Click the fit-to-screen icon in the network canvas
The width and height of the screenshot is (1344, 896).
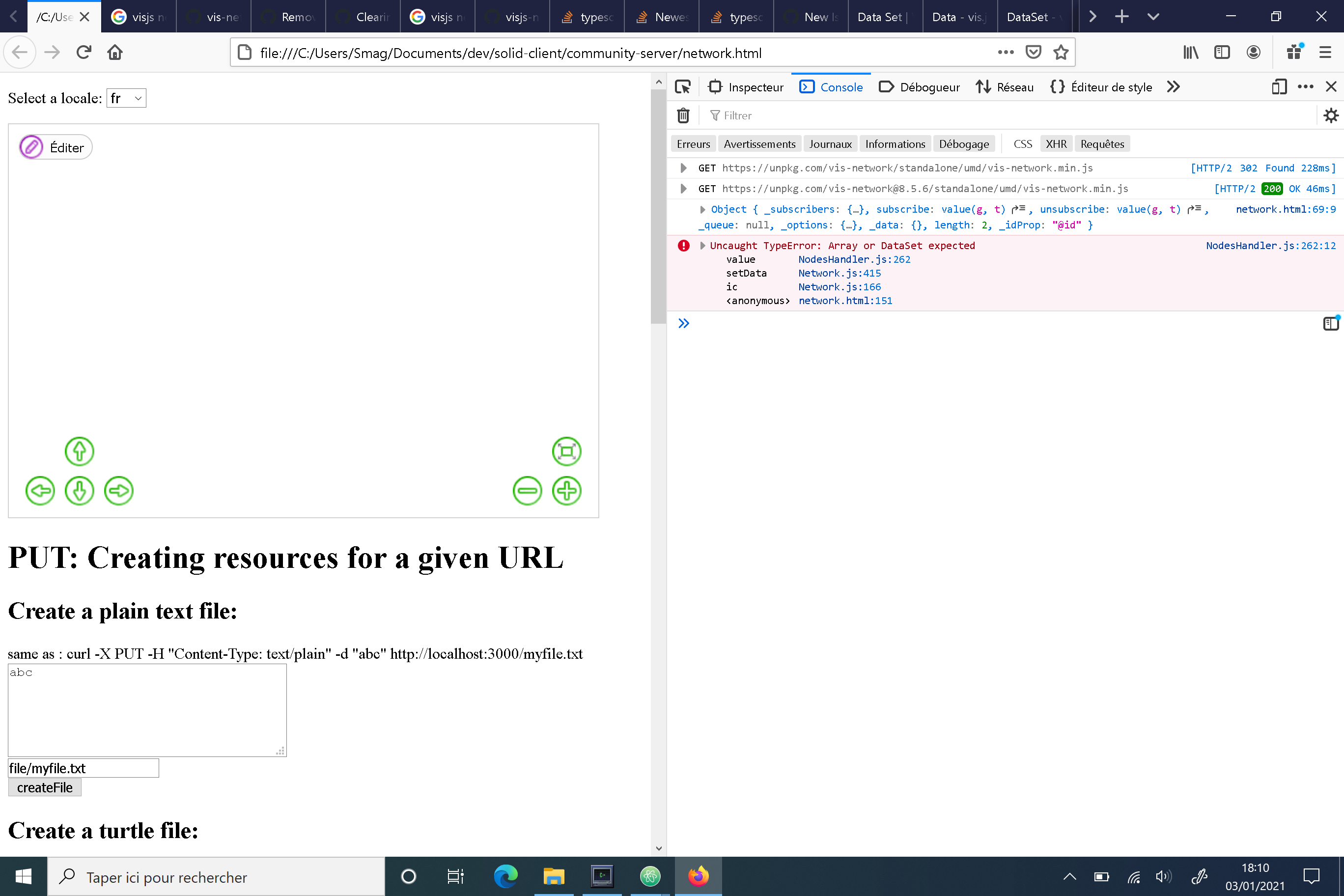566,451
